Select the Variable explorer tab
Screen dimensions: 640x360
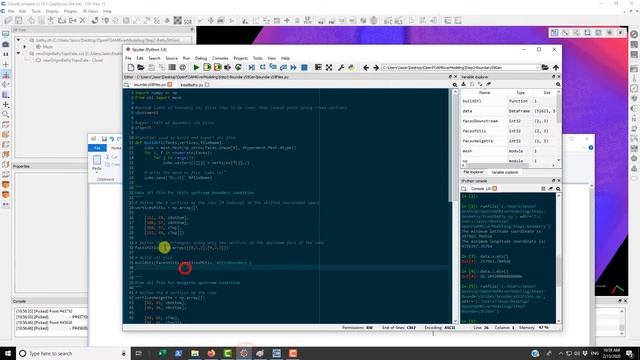pyautogui.click(x=504, y=172)
